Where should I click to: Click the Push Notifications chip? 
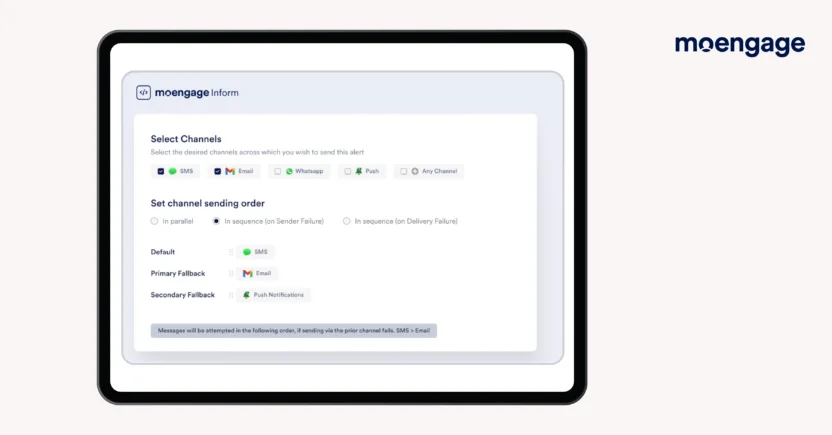[x=273, y=295]
